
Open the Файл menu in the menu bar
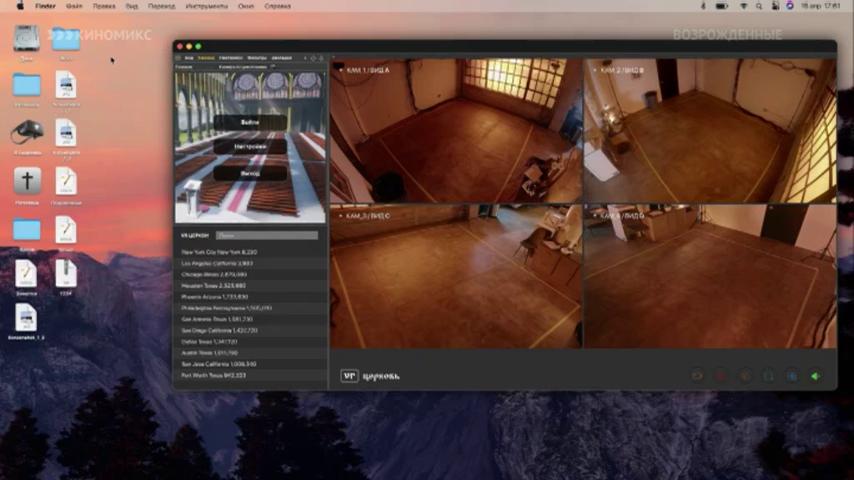coord(74,5)
